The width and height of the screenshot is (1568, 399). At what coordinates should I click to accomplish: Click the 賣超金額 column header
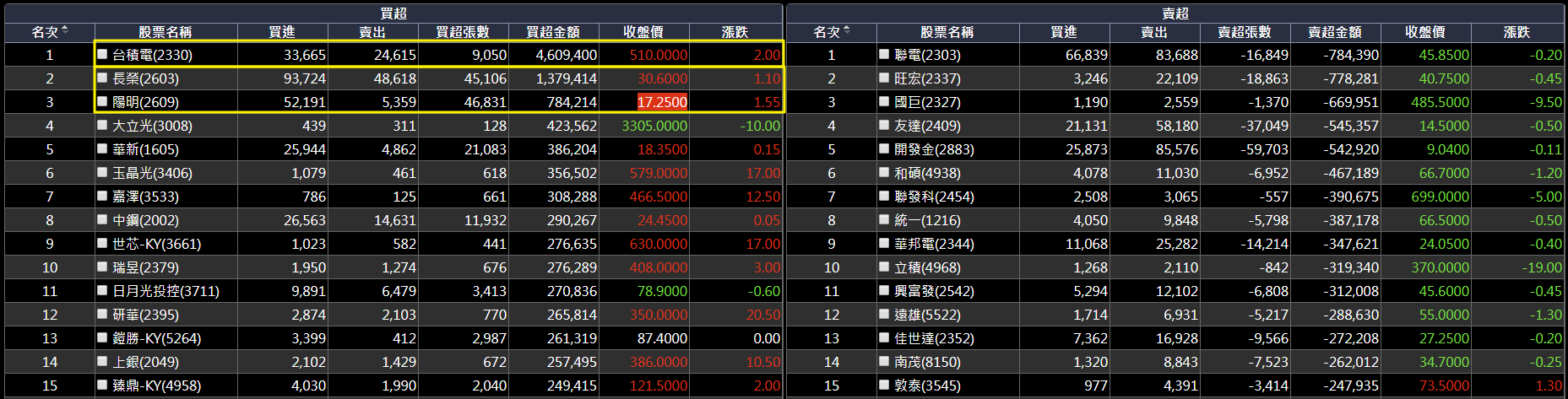tap(1335, 32)
